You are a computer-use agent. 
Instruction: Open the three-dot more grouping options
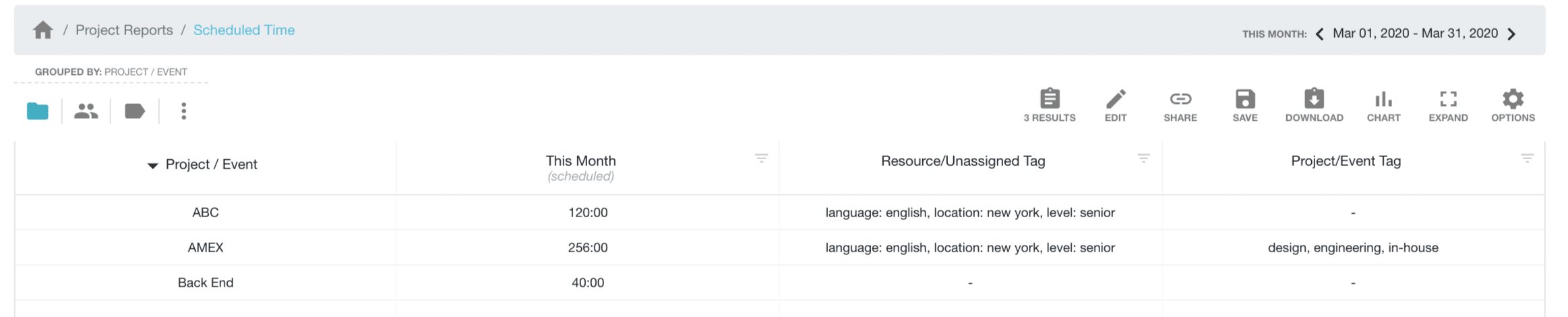183,111
